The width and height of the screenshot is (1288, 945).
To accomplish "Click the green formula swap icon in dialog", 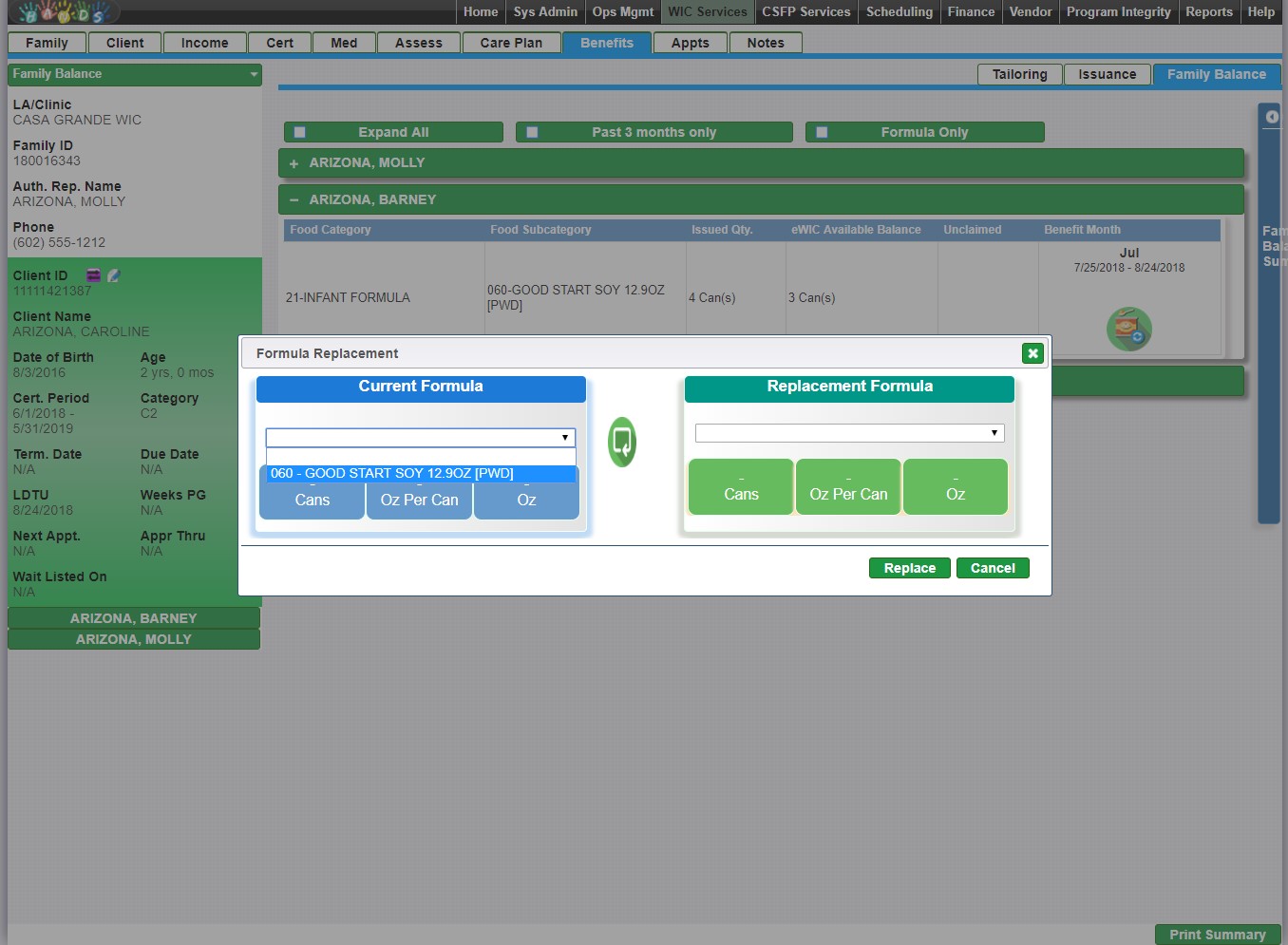I will click(x=622, y=442).
